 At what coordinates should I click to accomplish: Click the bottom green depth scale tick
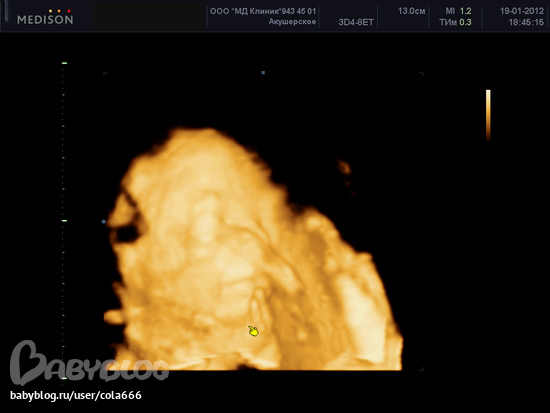(64, 378)
